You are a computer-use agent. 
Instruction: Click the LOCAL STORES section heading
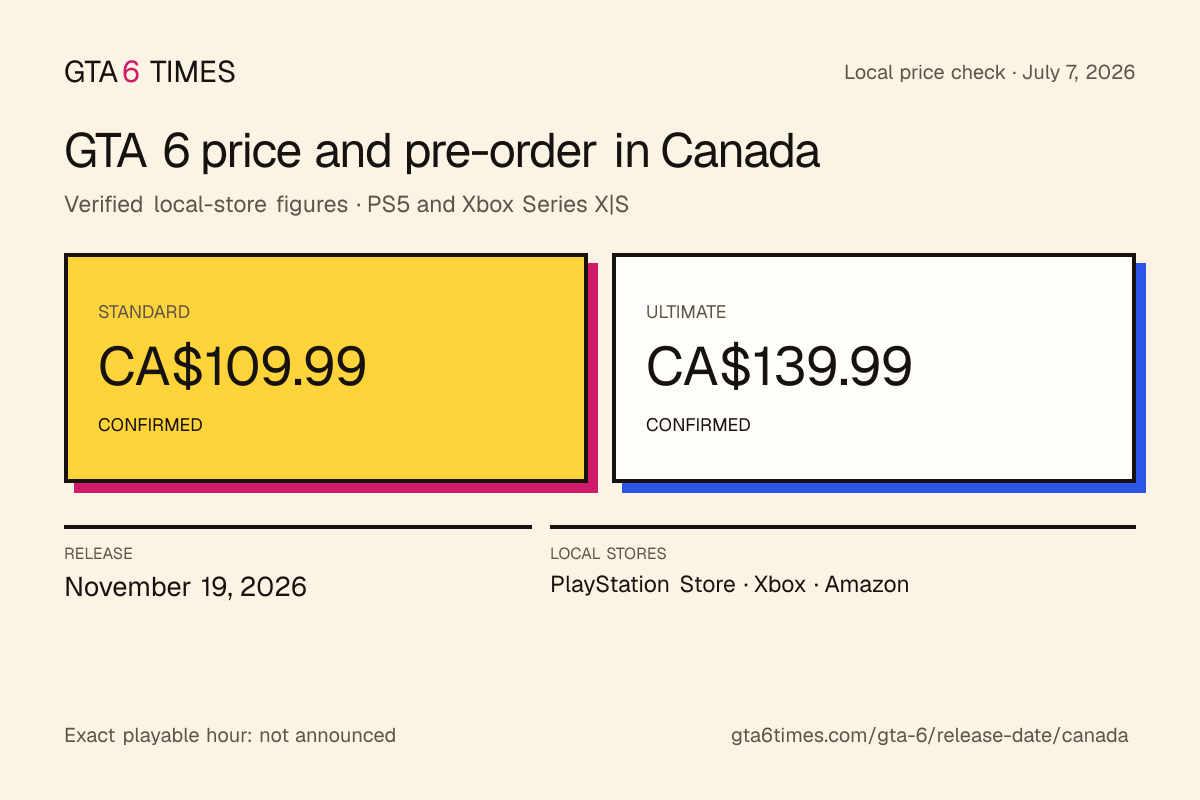pyautogui.click(x=608, y=553)
